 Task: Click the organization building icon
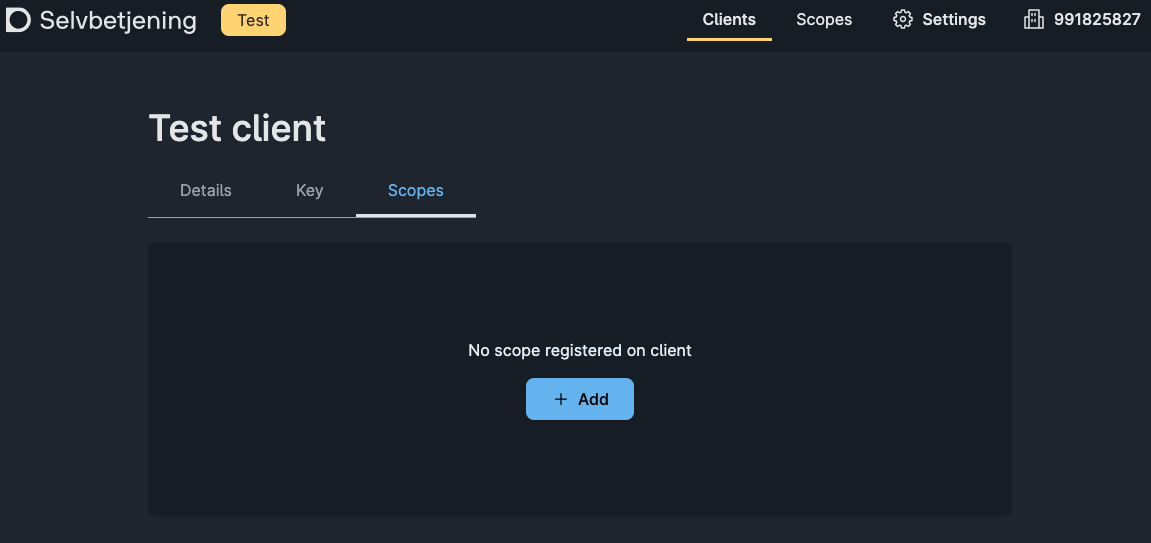[1034, 20]
